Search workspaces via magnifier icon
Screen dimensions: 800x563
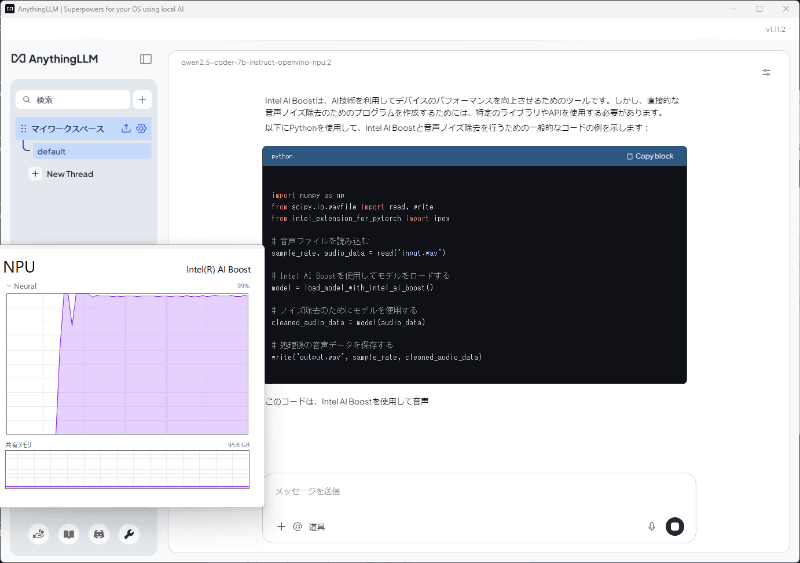27,100
